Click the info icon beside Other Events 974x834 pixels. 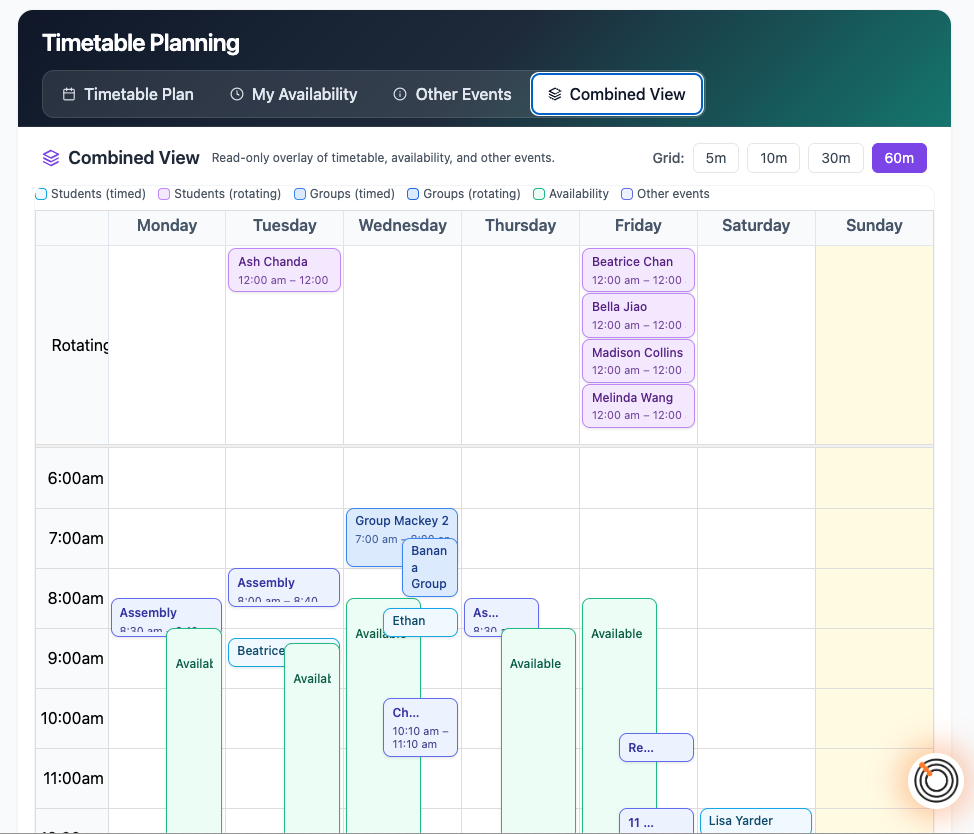[x=400, y=94]
